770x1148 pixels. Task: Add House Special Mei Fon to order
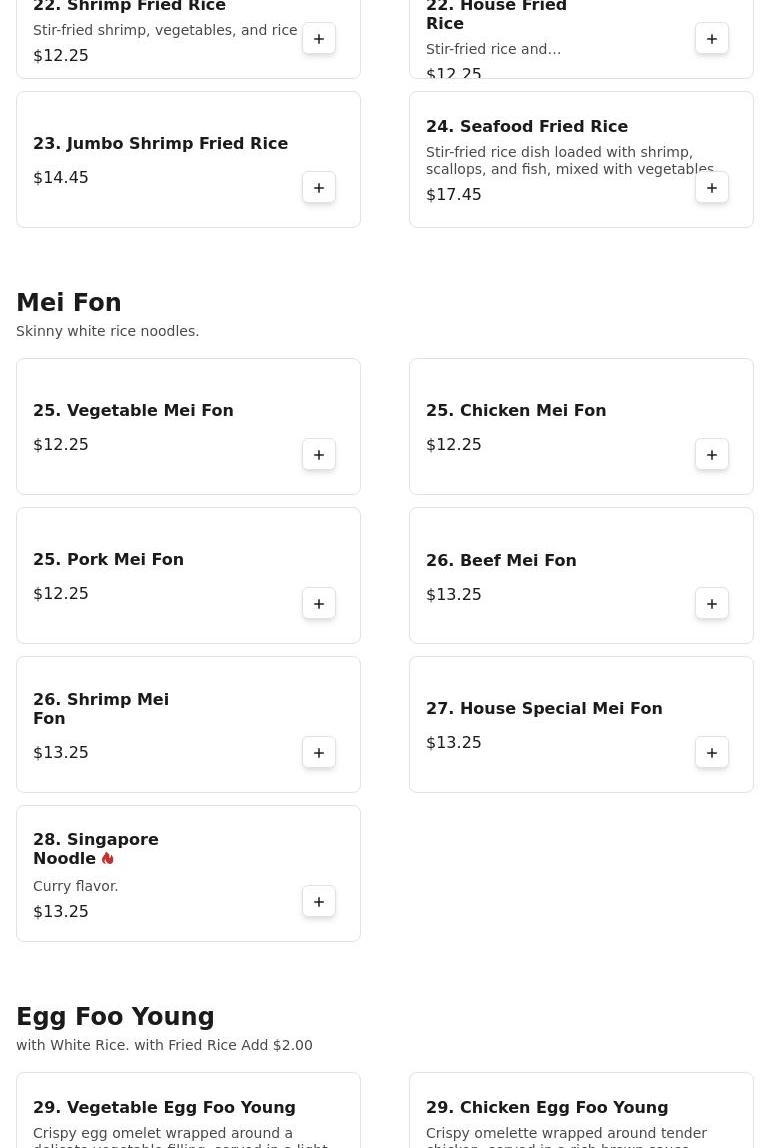pos(712,753)
